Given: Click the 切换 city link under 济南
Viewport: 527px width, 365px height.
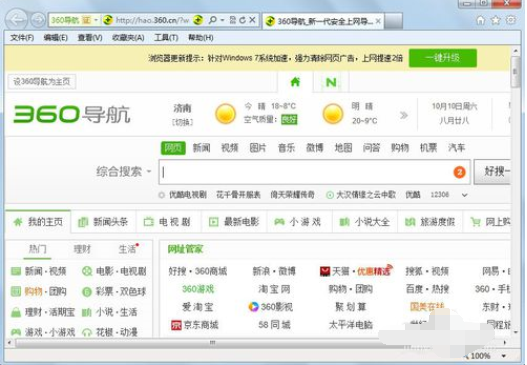Looking at the screenshot, I should pyautogui.click(x=183, y=122).
